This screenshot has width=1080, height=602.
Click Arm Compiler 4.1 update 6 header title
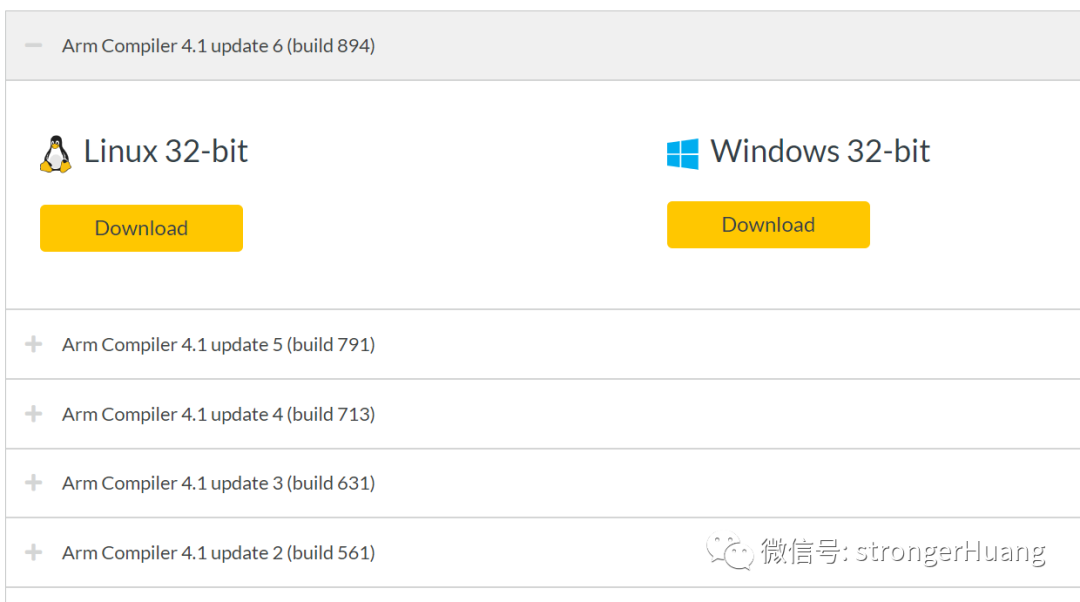coord(218,45)
